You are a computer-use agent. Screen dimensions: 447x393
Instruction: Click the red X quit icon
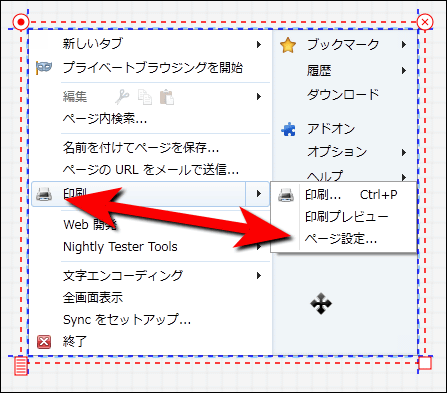(x=44, y=342)
